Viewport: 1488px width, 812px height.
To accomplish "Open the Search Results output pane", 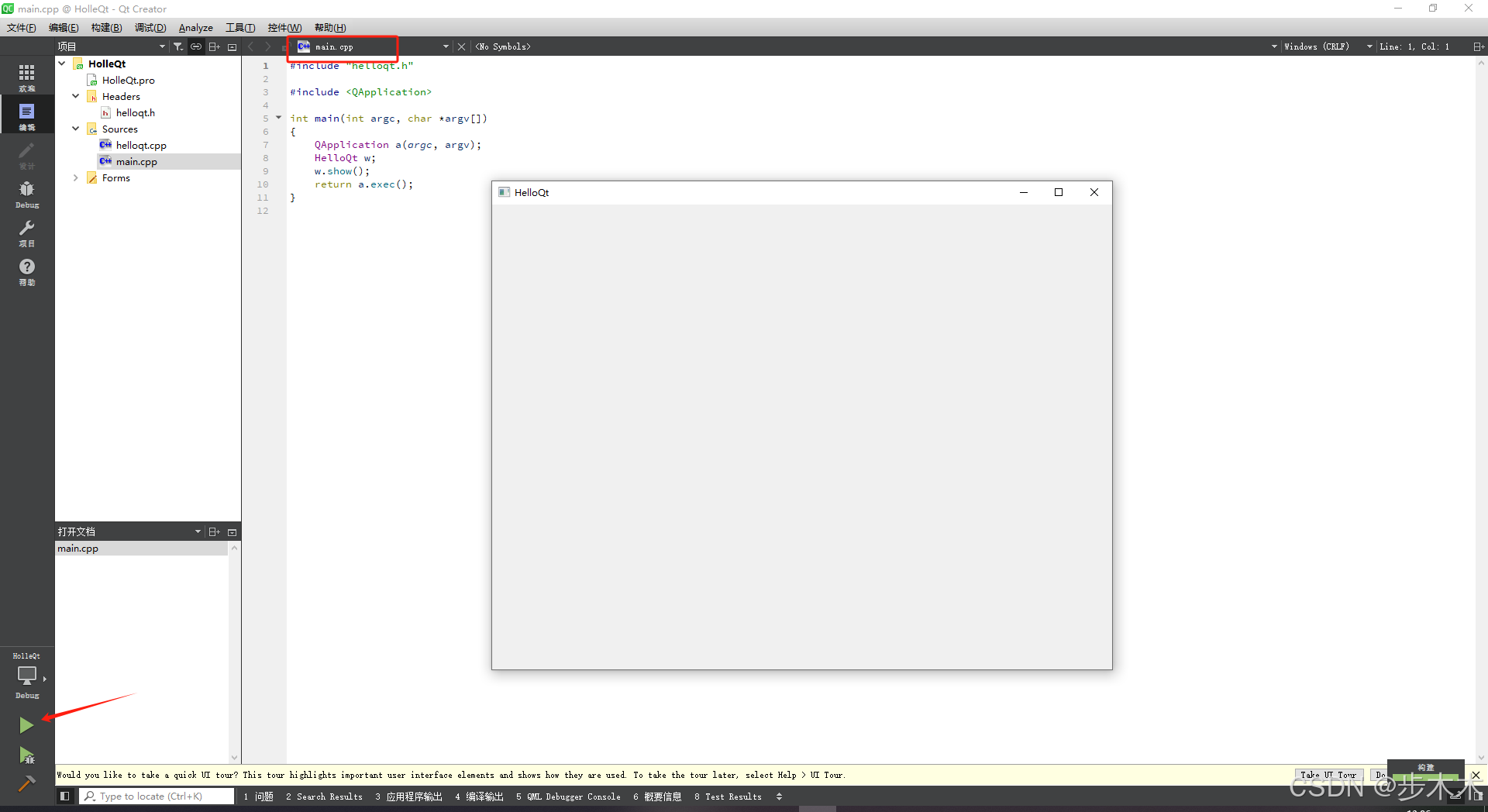I will pos(324,797).
